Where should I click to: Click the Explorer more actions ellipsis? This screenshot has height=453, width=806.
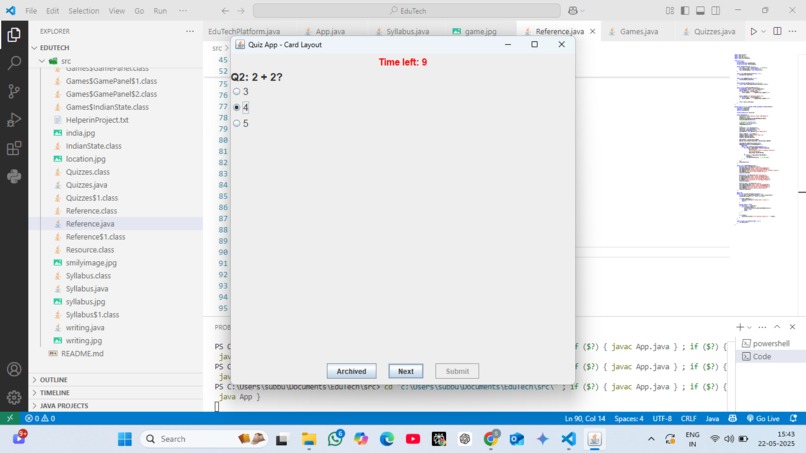point(190,31)
